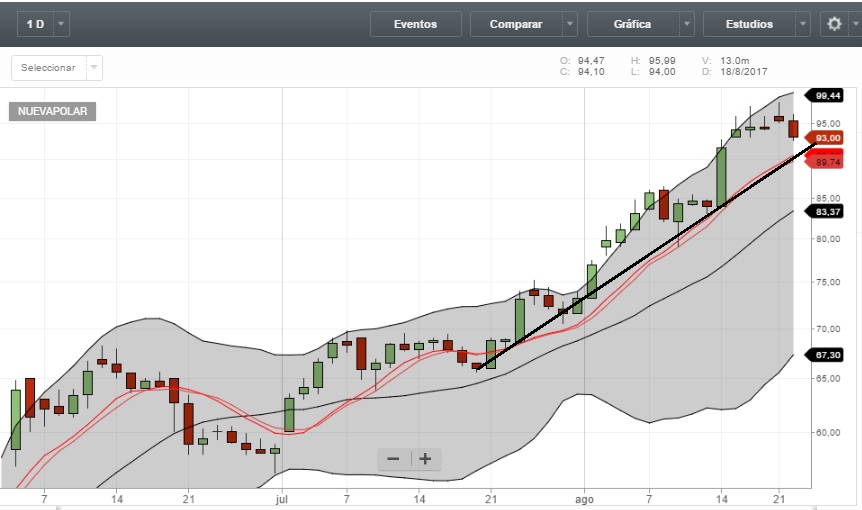Click the 85,00 price axis label
This screenshot has height=510, width=862.
pyautogui.click(x=827, y=198)
